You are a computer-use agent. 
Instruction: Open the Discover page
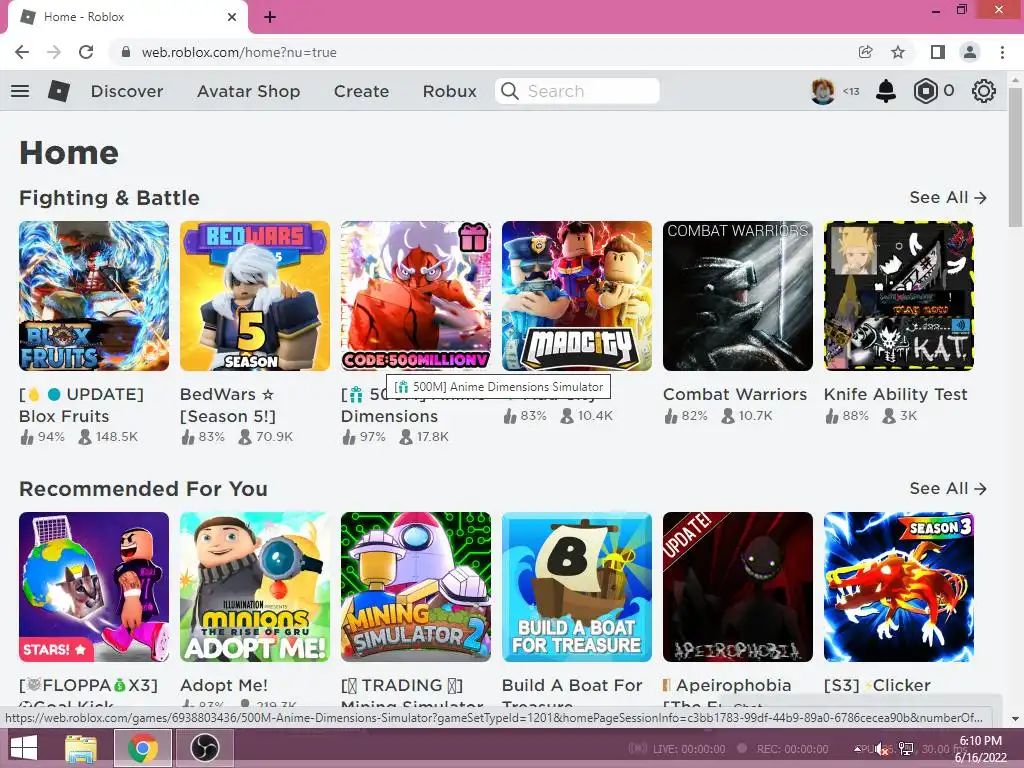(x=127, y=91)
